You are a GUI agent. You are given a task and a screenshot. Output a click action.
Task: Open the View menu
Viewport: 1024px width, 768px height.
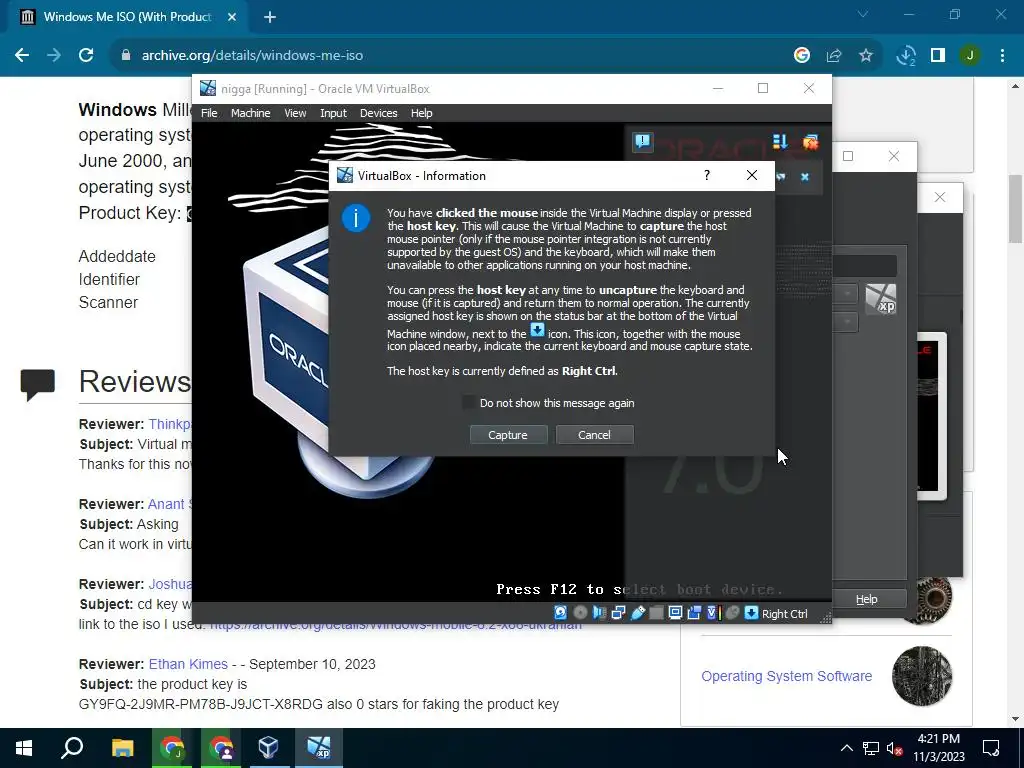295,113
